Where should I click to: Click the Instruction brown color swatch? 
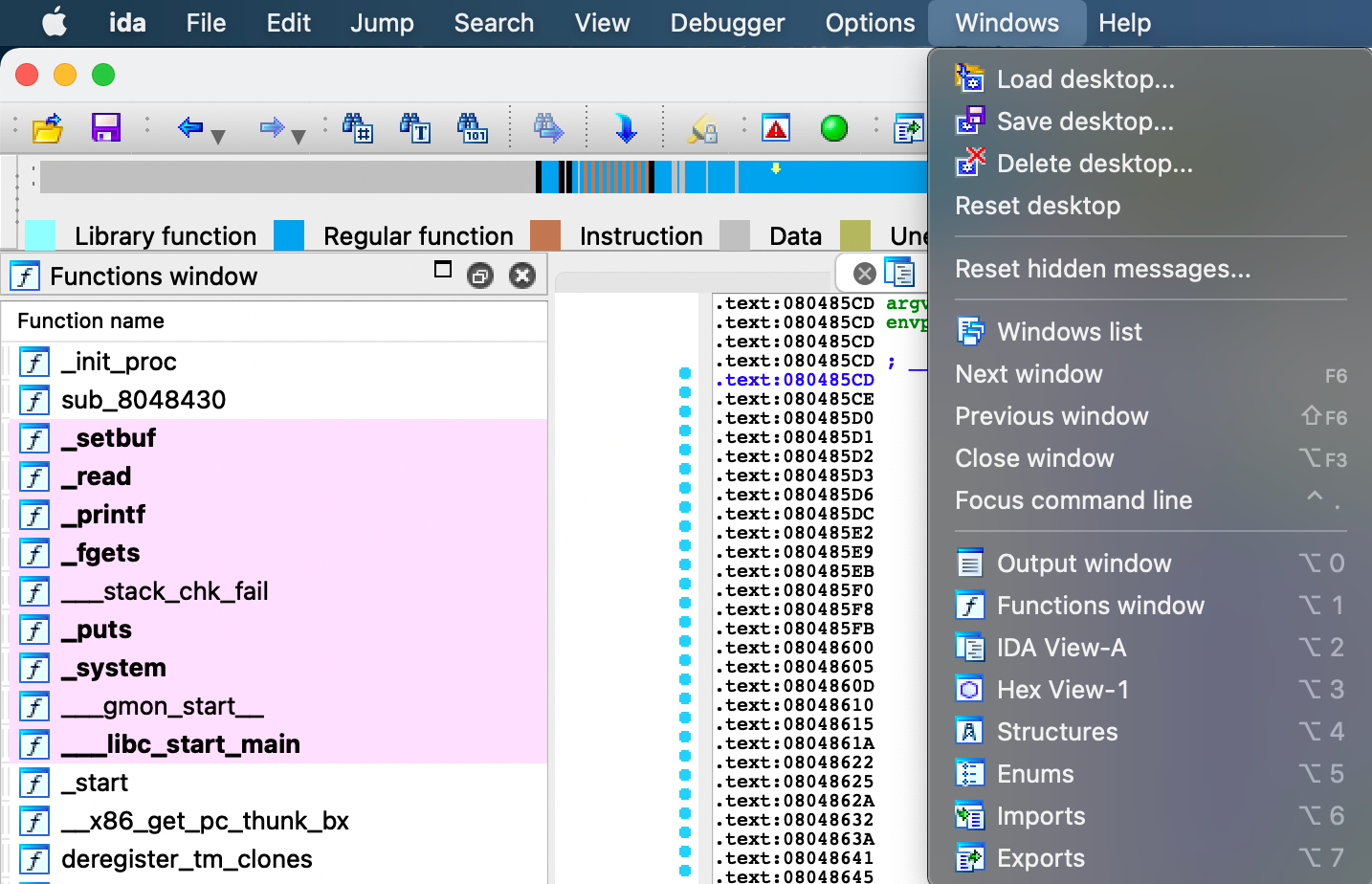(545, 235)
